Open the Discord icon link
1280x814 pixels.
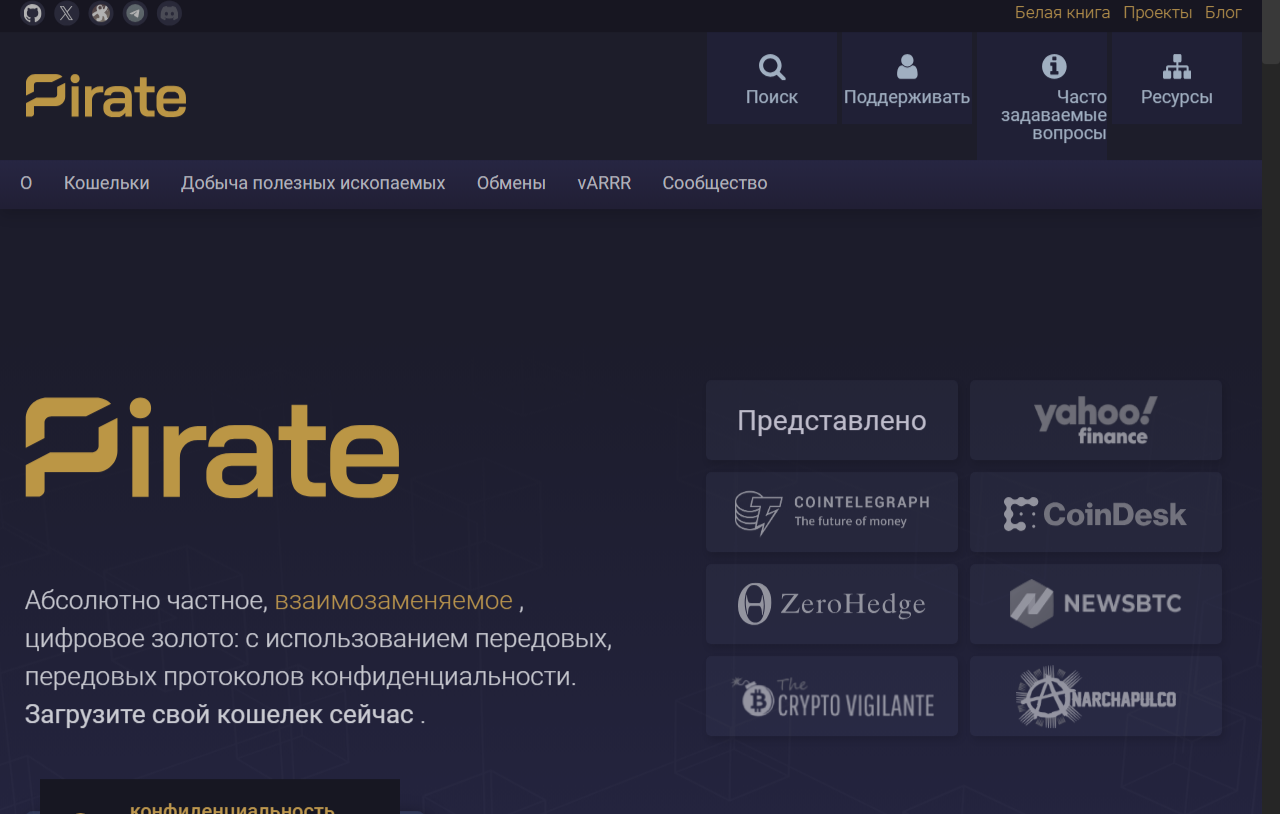coord(169,13)
